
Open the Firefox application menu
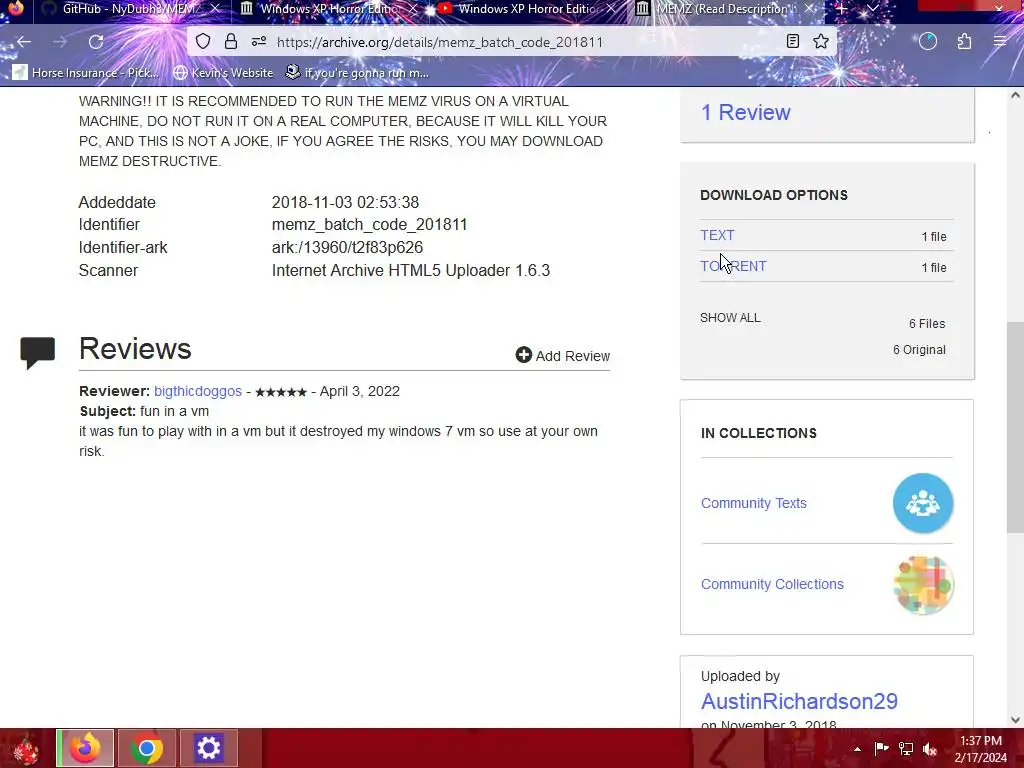[1000, 42]
